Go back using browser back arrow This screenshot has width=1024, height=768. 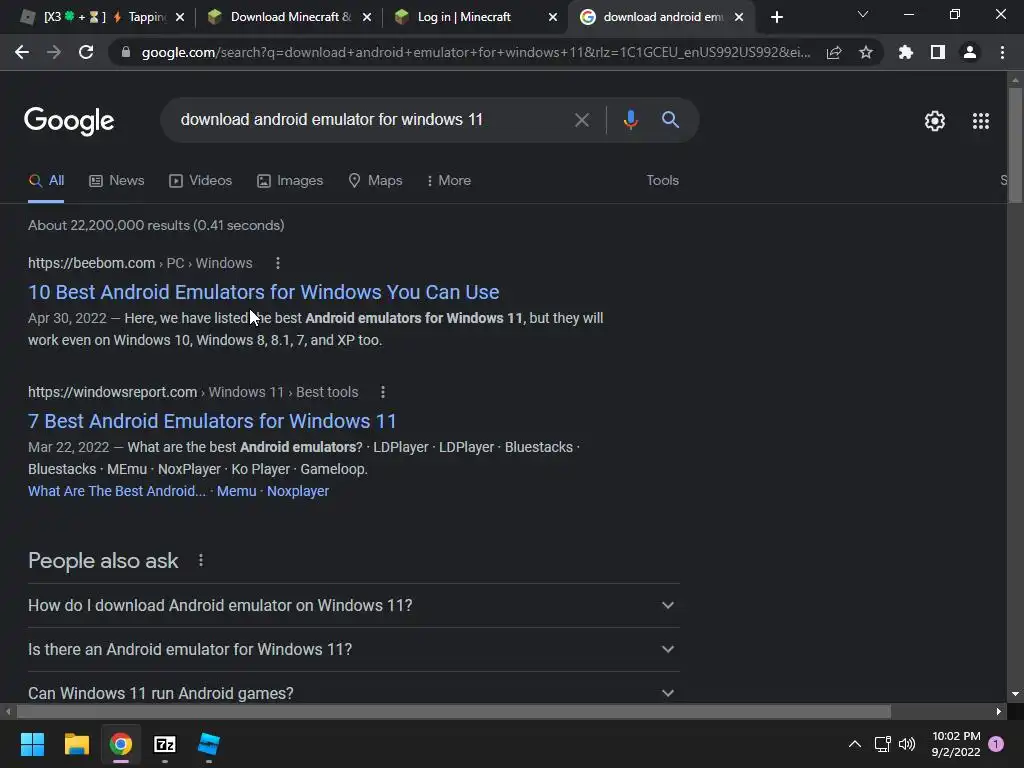(x=22, y=52)
